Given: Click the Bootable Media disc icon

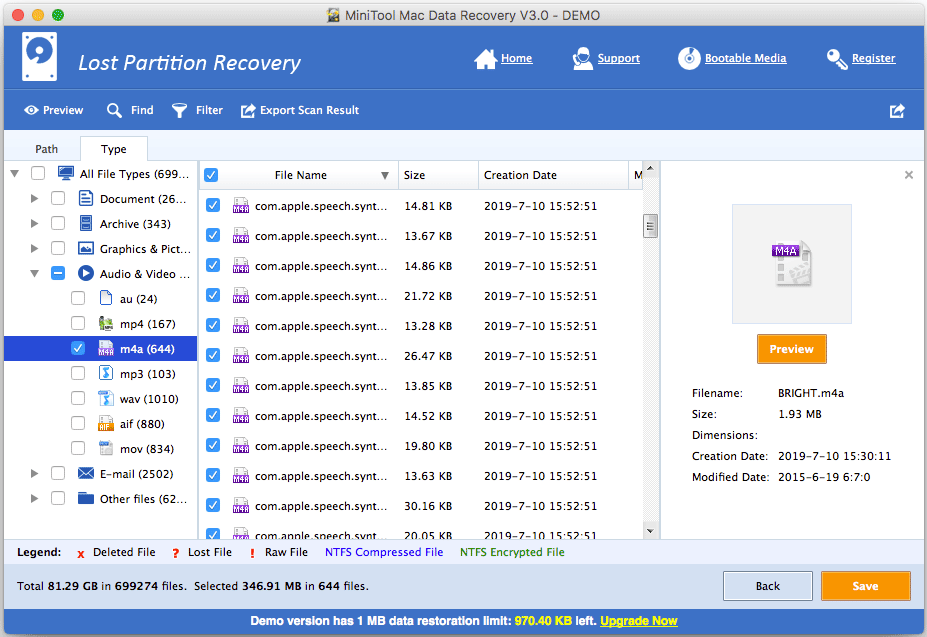Looking at the screenshot, I should 689,59.
